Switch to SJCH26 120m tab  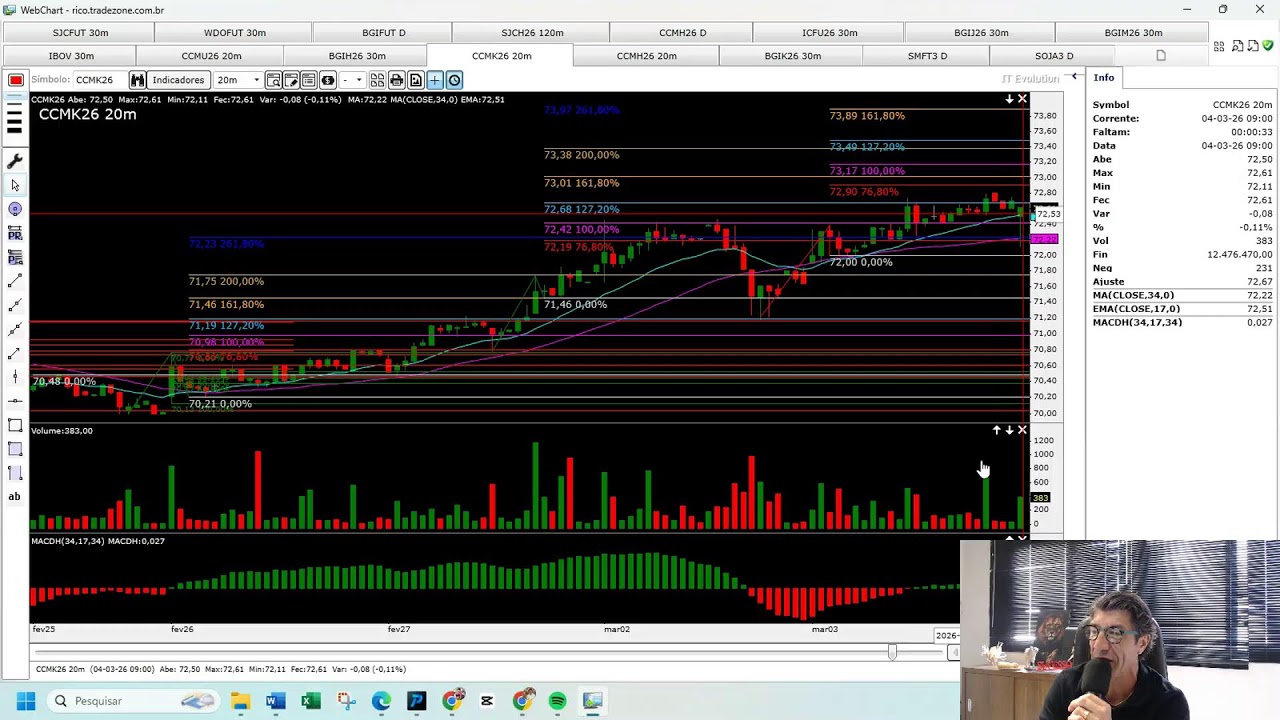(532, 33)
